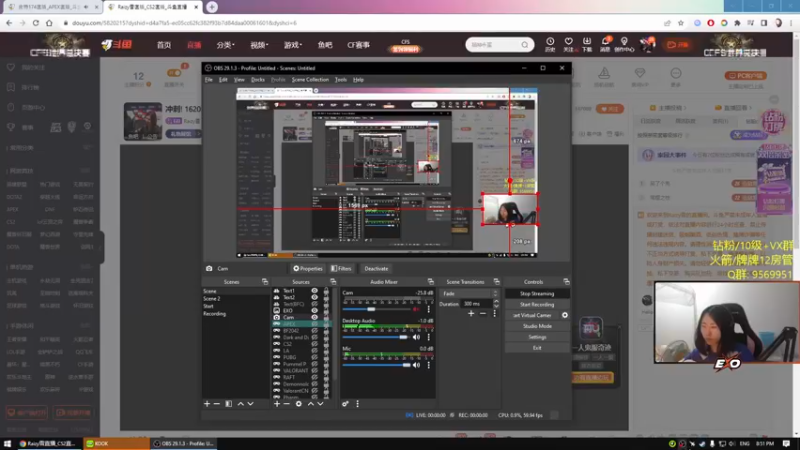Enable Studio Mode
This screenshot has height=450, width=800.
tap(537, 326)
